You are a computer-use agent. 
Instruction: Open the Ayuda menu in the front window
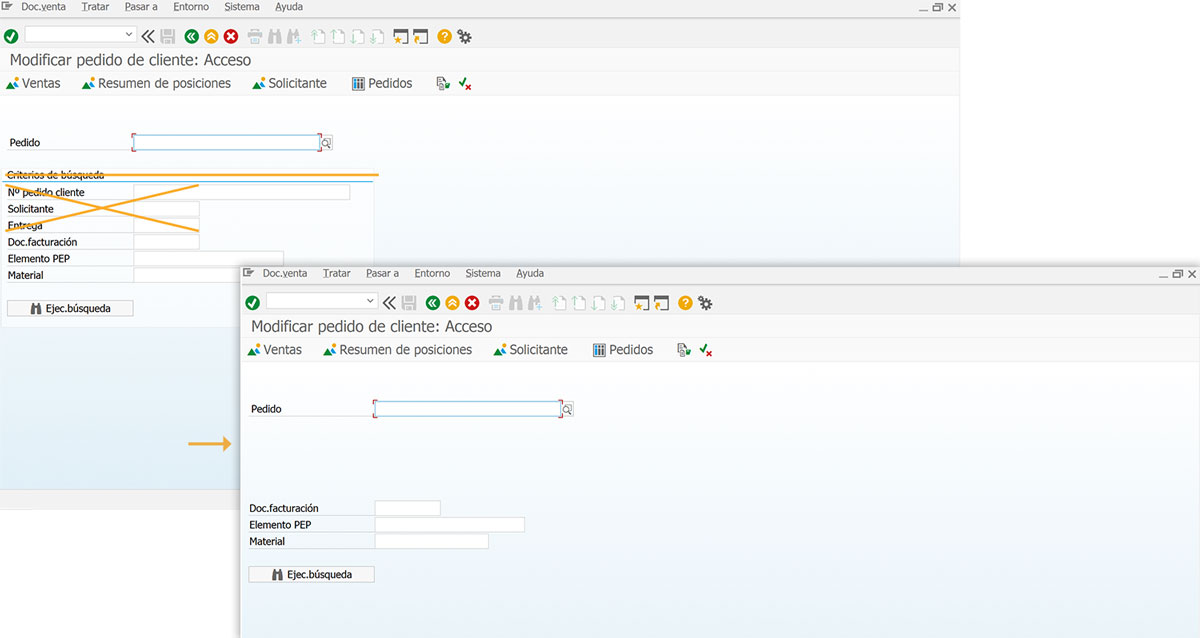[x=530, y=273]
